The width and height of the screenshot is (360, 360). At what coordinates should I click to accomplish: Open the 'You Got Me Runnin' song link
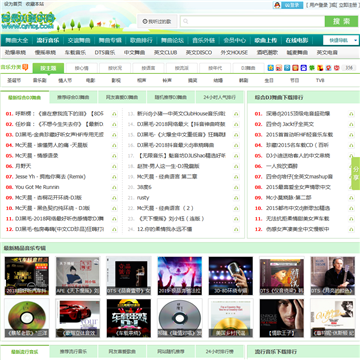(x=37, y=187)
